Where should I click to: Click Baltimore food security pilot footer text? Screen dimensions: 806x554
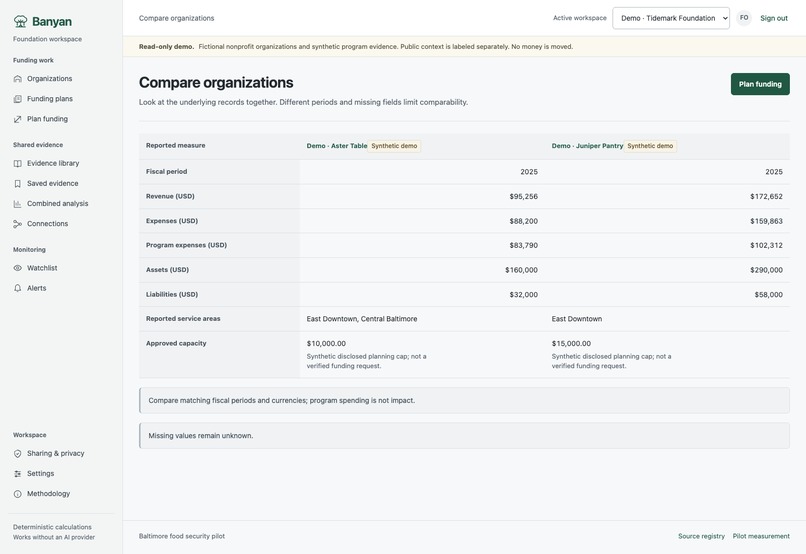coord(181,536)
